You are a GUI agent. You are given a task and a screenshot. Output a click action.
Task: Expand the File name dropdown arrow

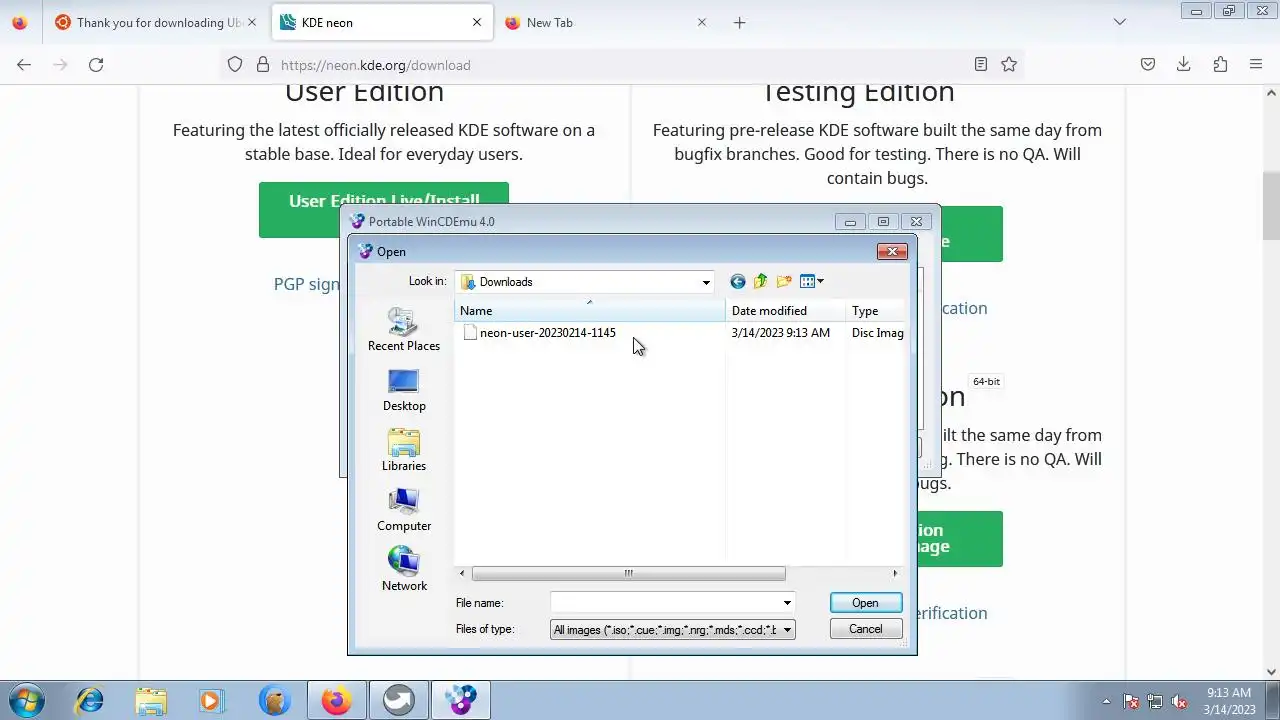[x=787, y=603]
